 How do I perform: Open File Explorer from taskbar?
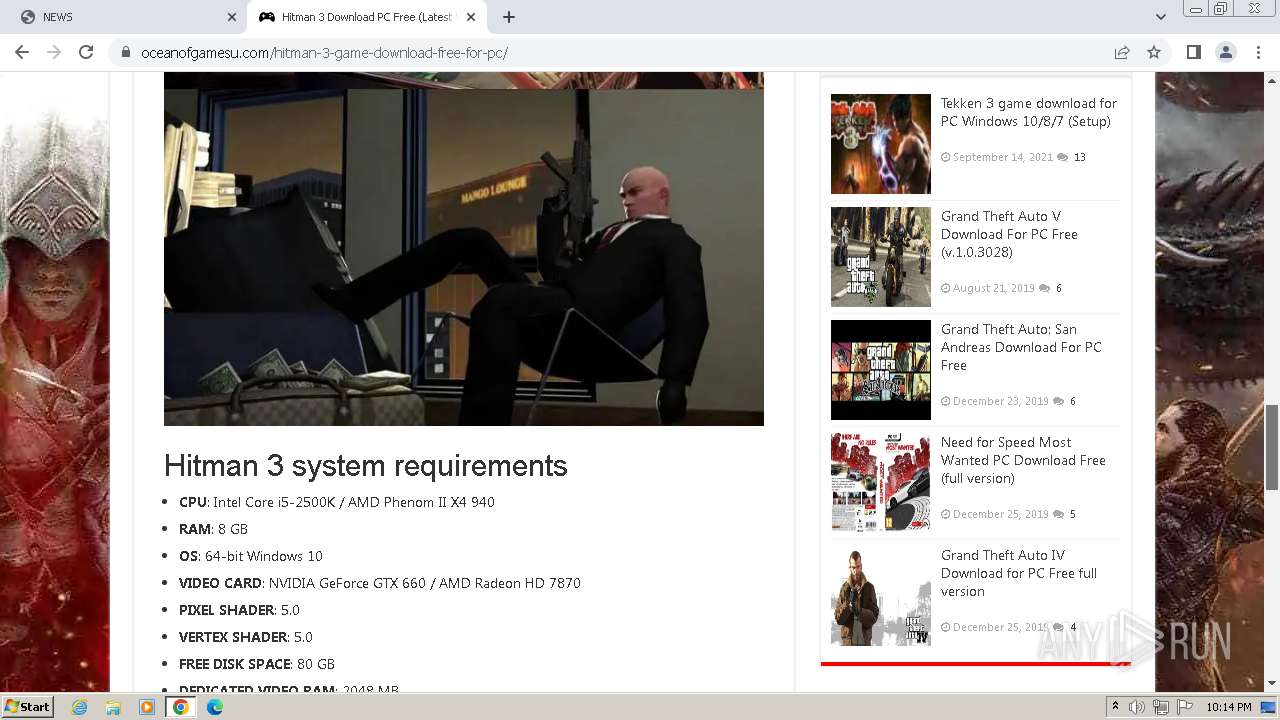113,707
